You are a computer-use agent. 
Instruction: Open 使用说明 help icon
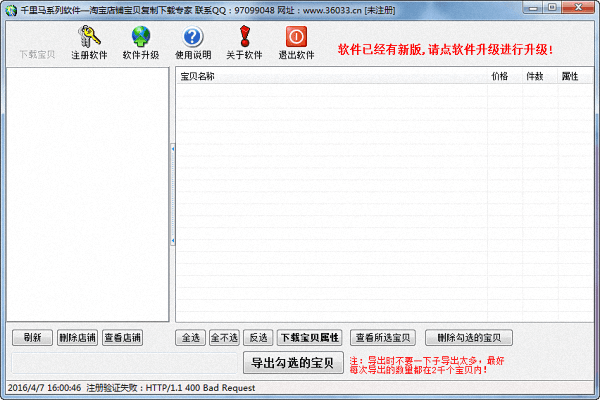pos(193,36)
